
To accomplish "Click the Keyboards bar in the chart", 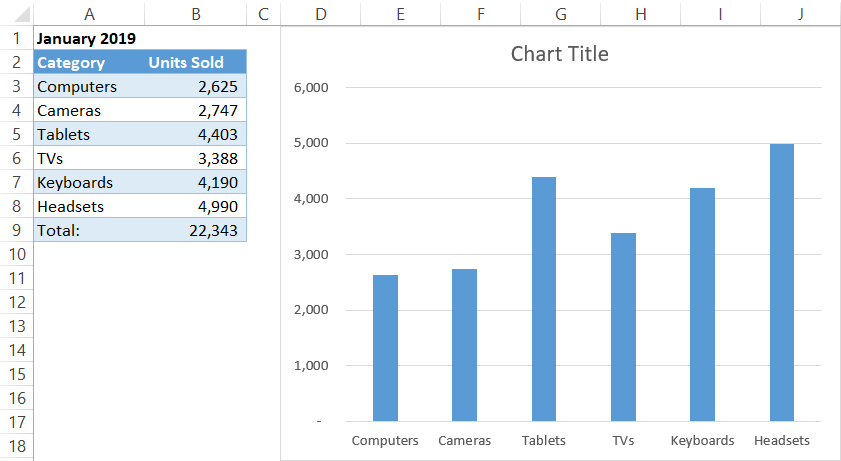I will point(703,304).
